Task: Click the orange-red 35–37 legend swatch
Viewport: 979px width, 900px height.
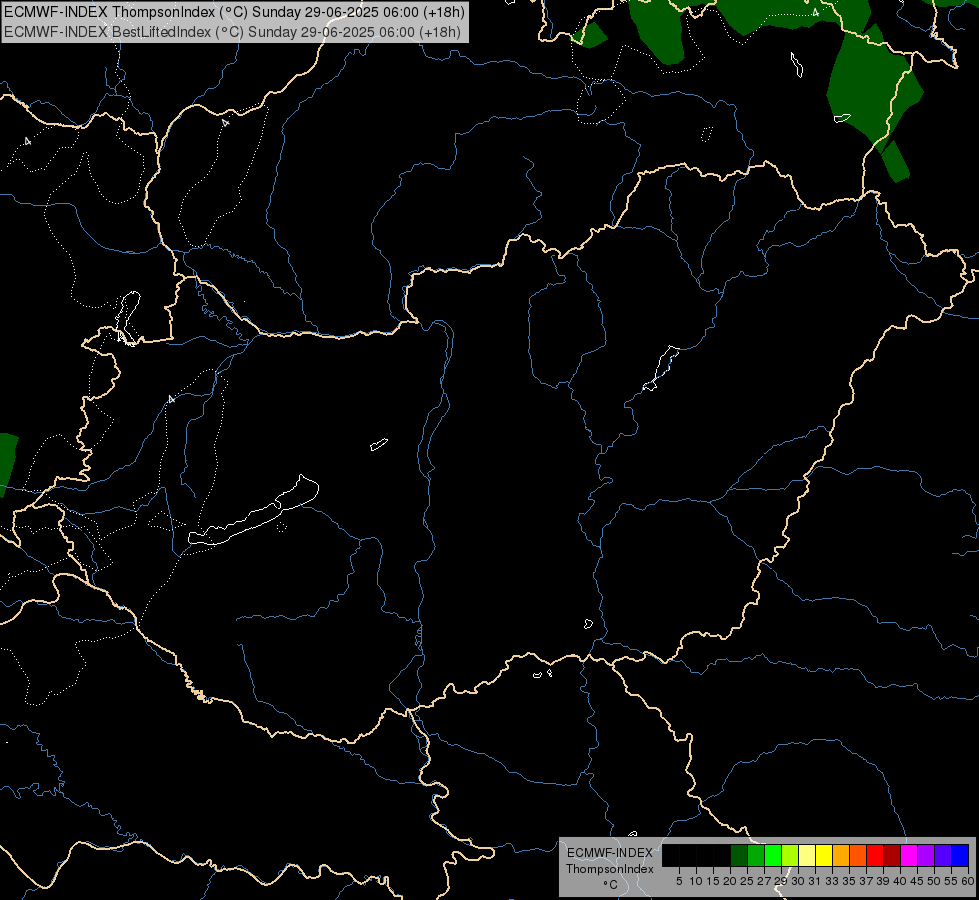Action: pos(858,855)
